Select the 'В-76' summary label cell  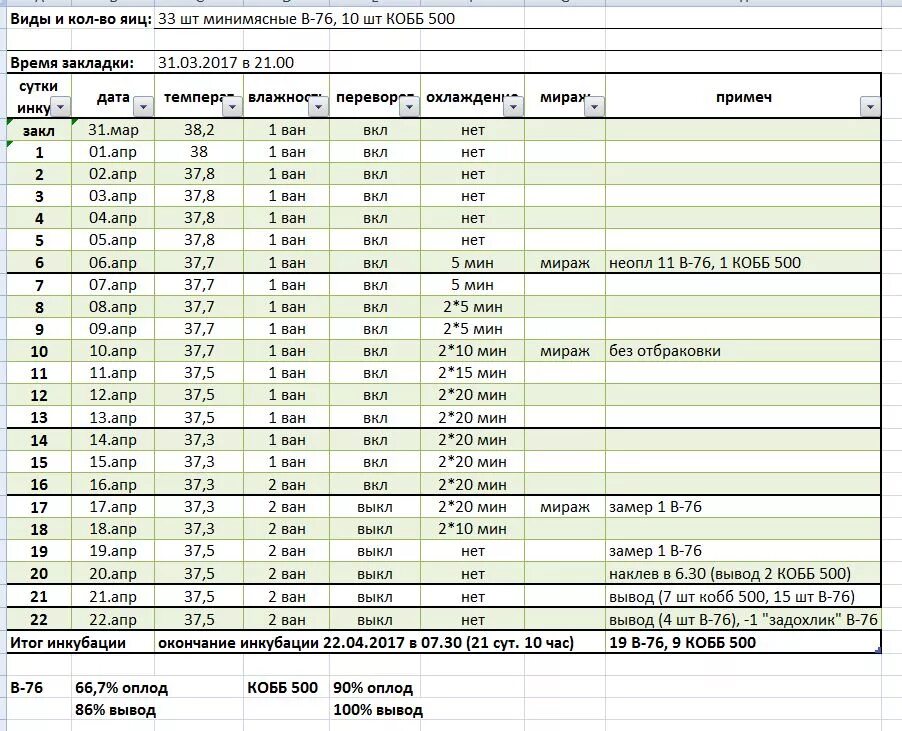(39, 688)
